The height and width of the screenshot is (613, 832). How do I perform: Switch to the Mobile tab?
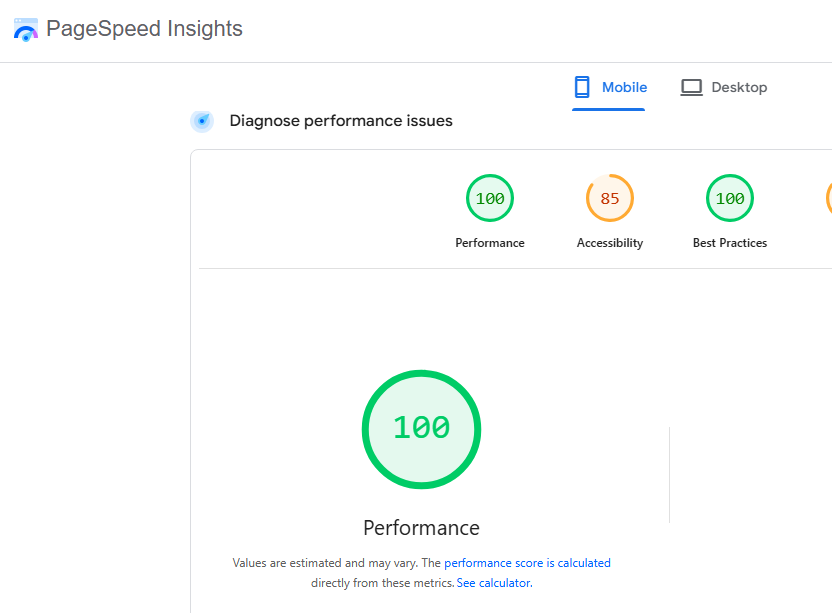point(610,88)
